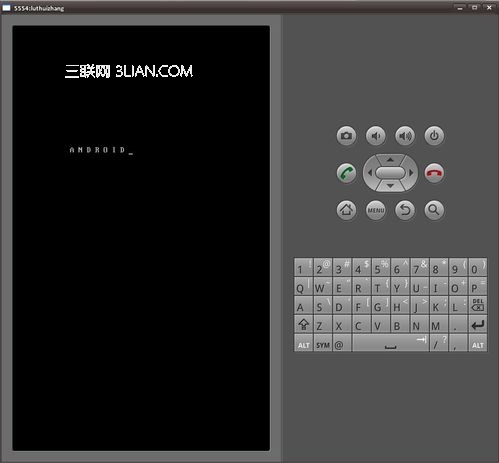Click the D-pad center select button
This screenshot has height=463, width=499.
[390, 173]
